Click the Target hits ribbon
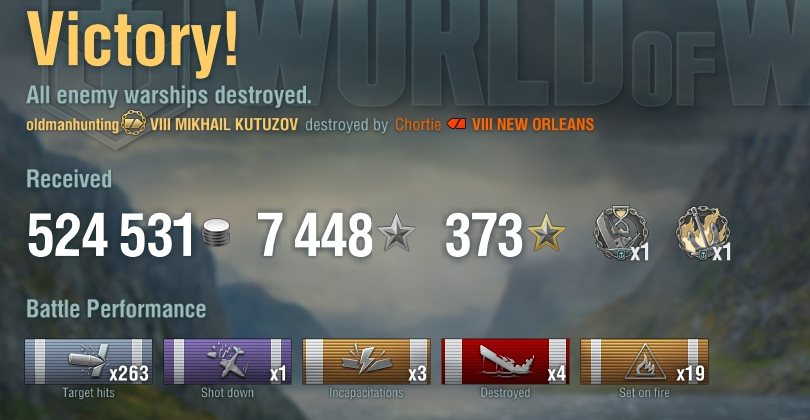Image resolution: width=810 pixels, height=420 pixels. [88, 361]
